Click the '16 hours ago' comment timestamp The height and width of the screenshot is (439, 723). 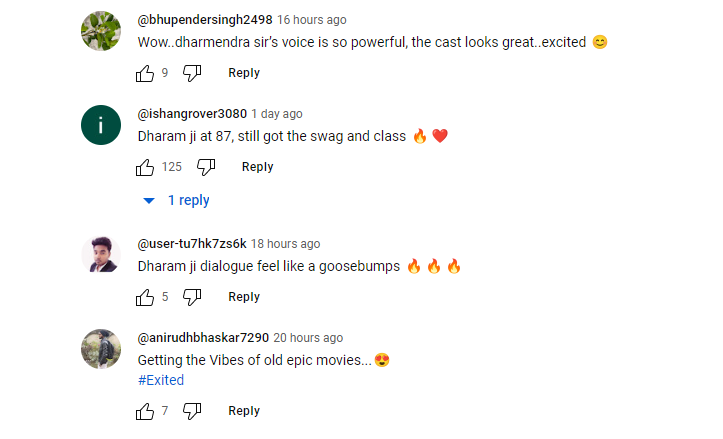pyautogui.click(x=311, y=20)
